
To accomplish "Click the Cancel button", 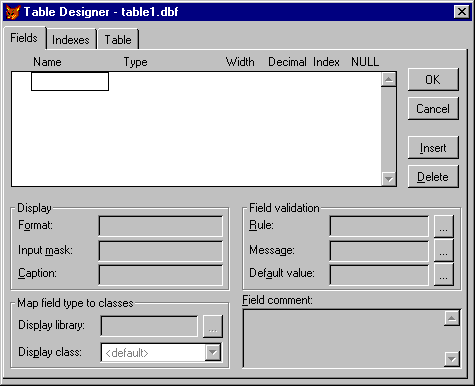I will click(433, 109).
